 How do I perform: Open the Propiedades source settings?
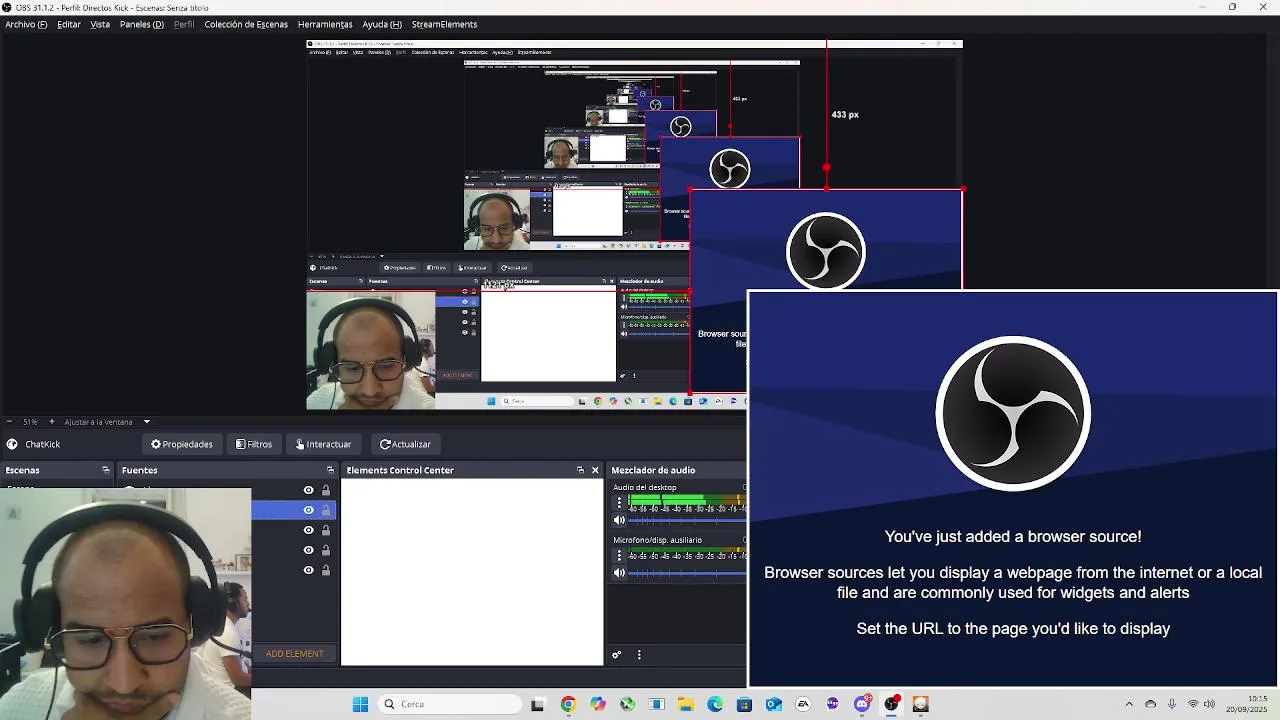tap(182, 444)
